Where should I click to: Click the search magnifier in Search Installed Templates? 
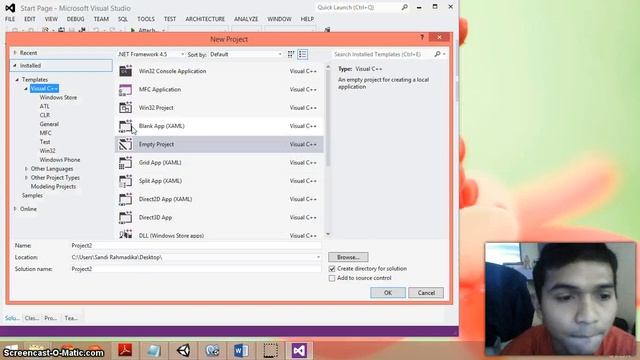437,54
